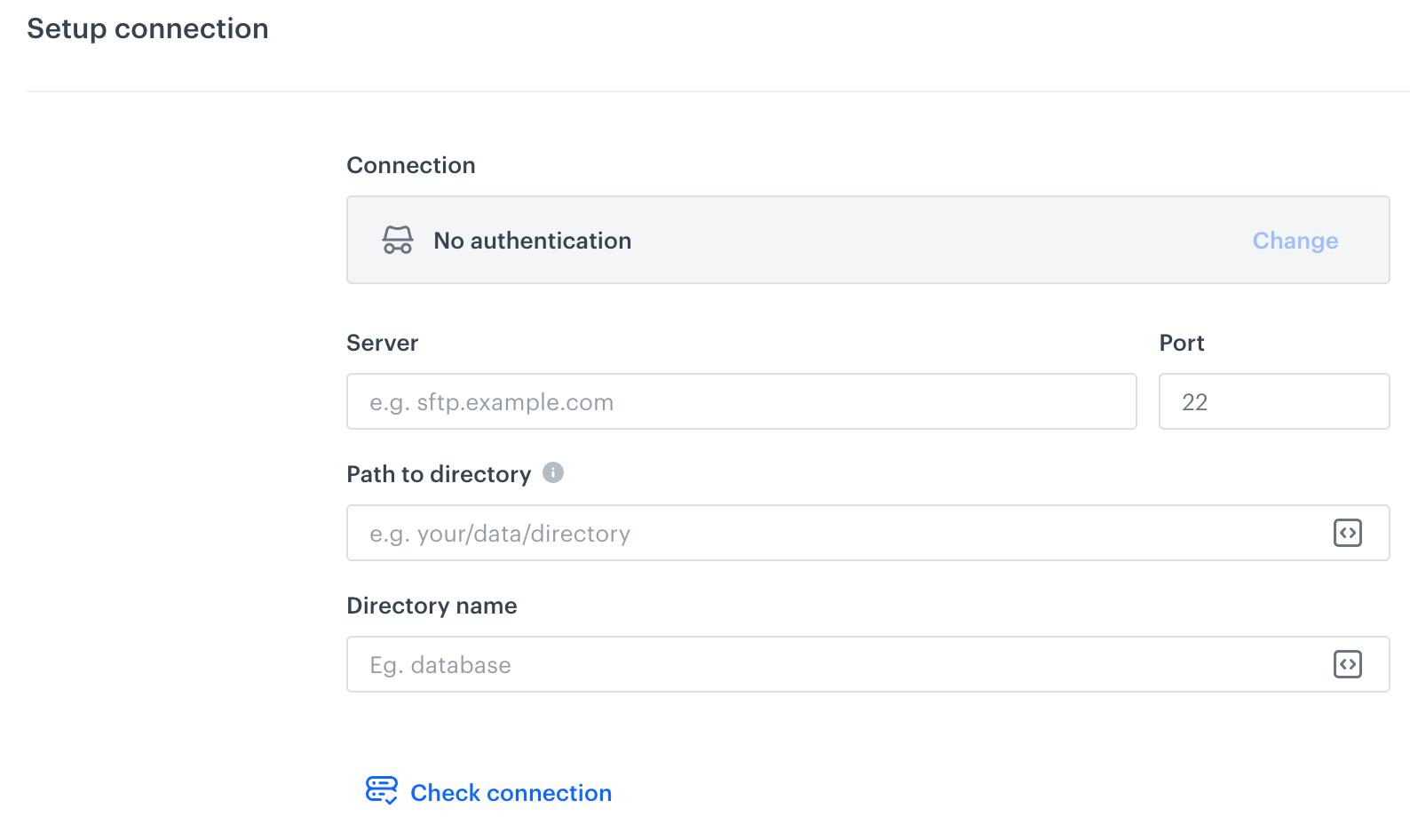Click the database icon near Check connection link
The image size is (1410, 840).
[x=382, y=790]
